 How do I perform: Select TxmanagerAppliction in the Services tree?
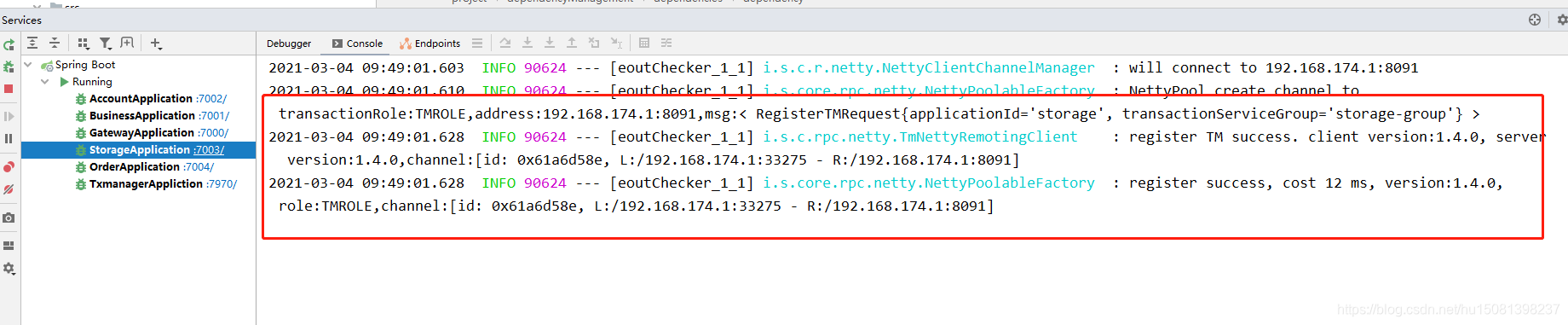click(x=146, y=184)
